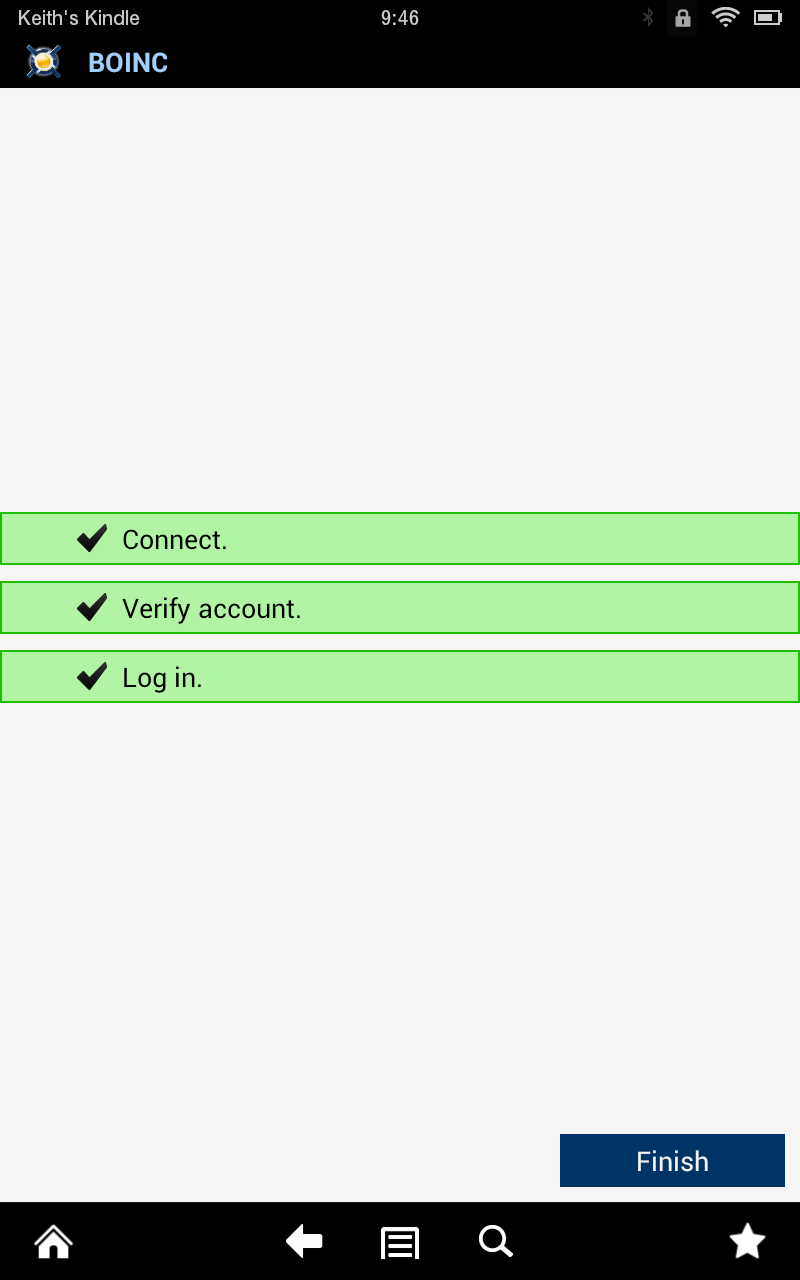Tap the Wi-Fi status icon
This screenshot has height=1280, width=800.
pyautogui.click(x=725, y=17)
